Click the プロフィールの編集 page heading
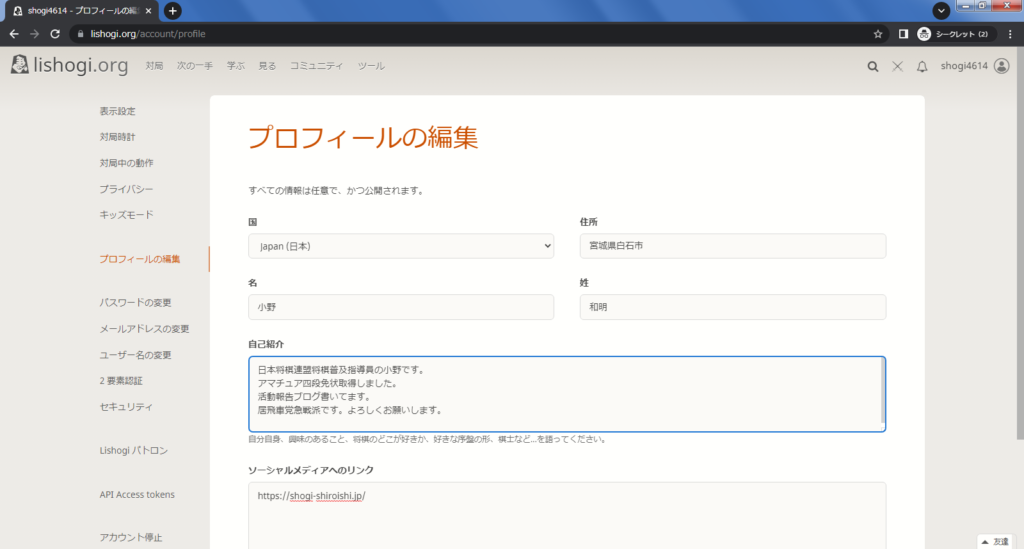1024x549 pixels. click(363, 138)
